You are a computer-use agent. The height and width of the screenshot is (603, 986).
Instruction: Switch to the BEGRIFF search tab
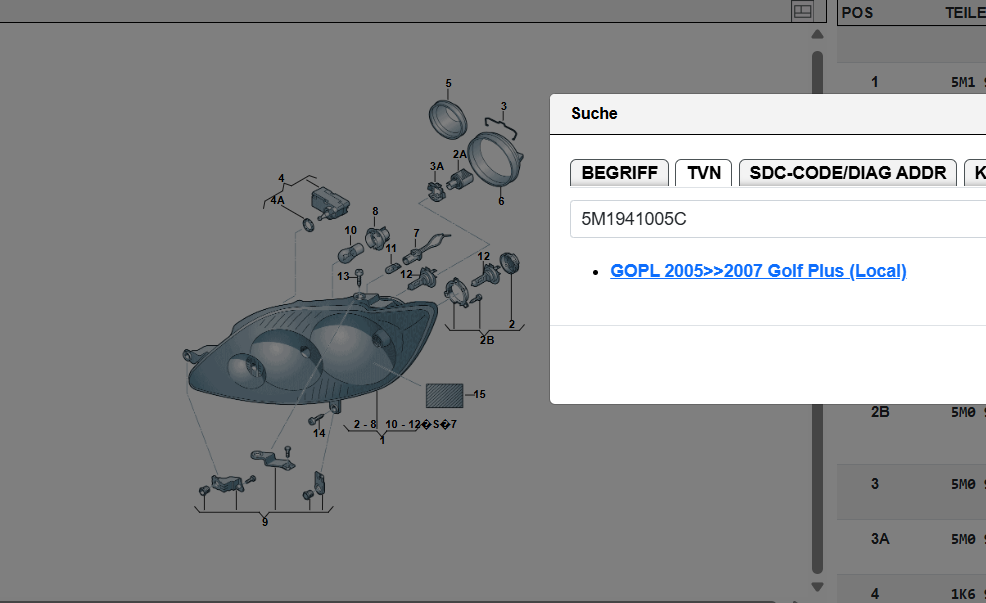(619, 173)
